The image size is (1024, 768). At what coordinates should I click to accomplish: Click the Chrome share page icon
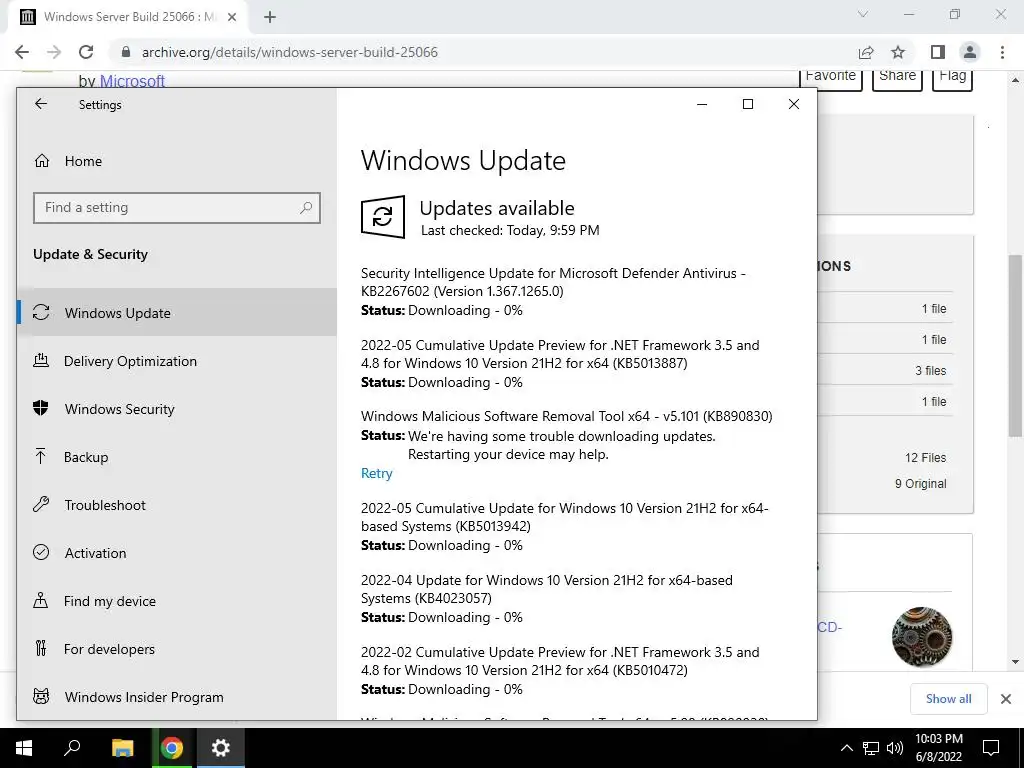(866, 52)
